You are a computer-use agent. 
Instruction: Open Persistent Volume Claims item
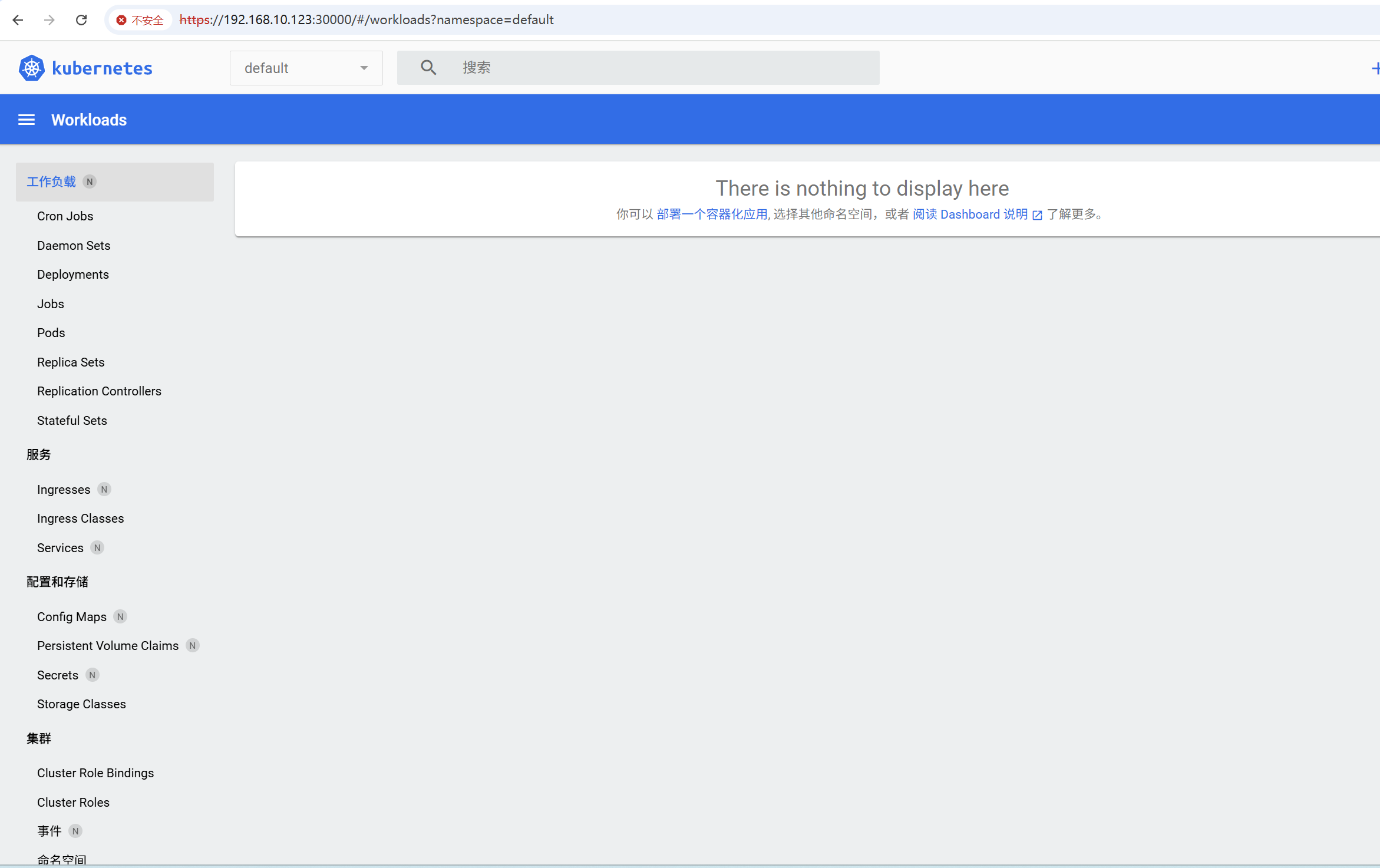(x=108, y=646)
